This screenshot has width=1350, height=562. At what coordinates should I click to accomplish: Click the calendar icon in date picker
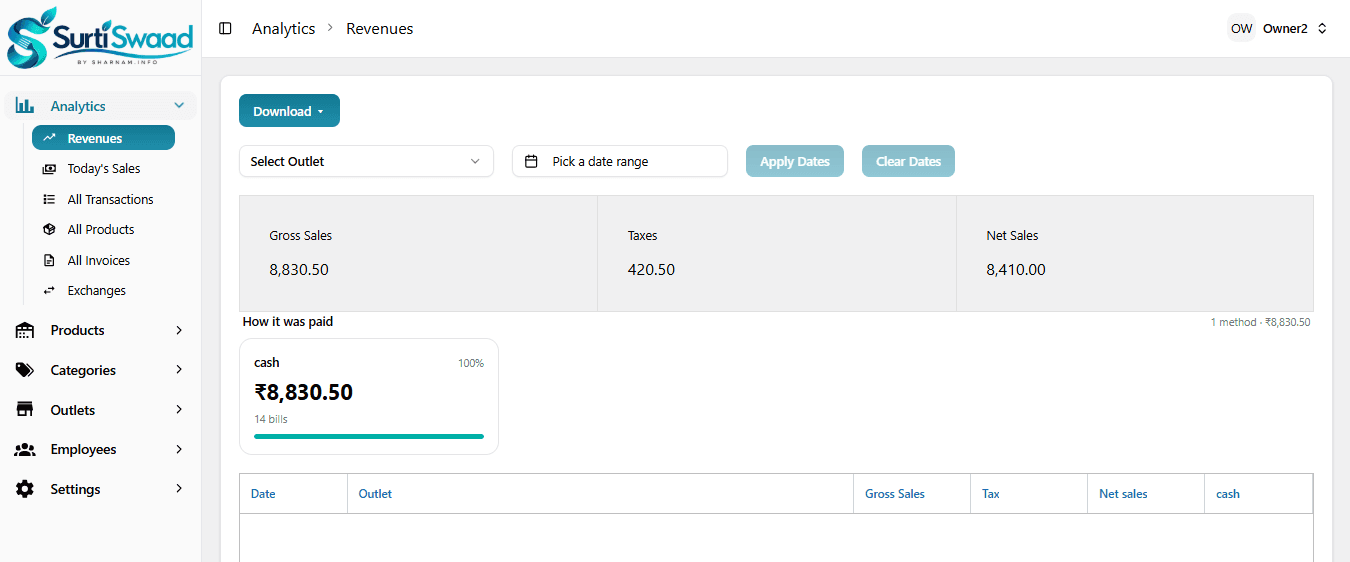(531, 161)
